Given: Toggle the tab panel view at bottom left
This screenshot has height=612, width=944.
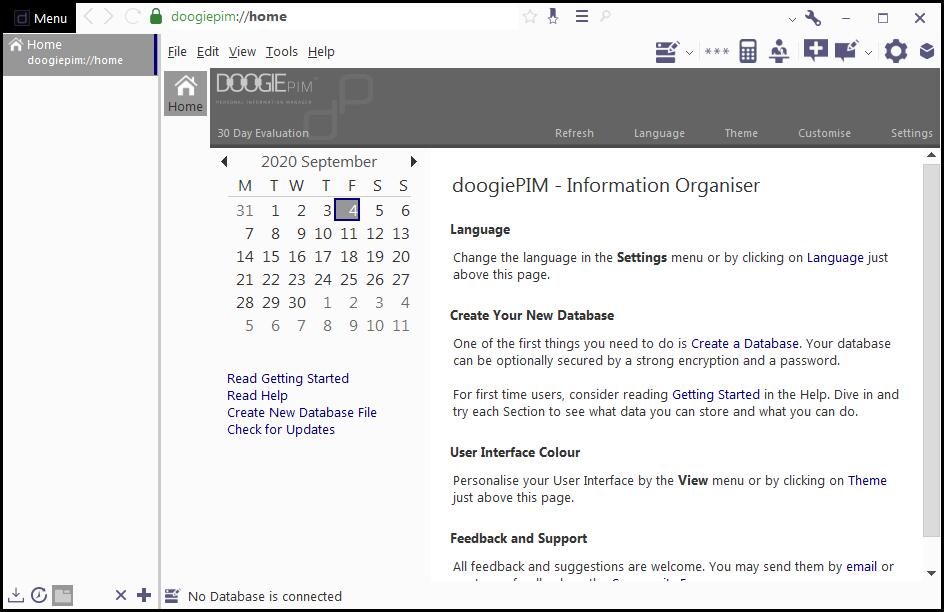Looking at the screenshot, I should [63, 595].
